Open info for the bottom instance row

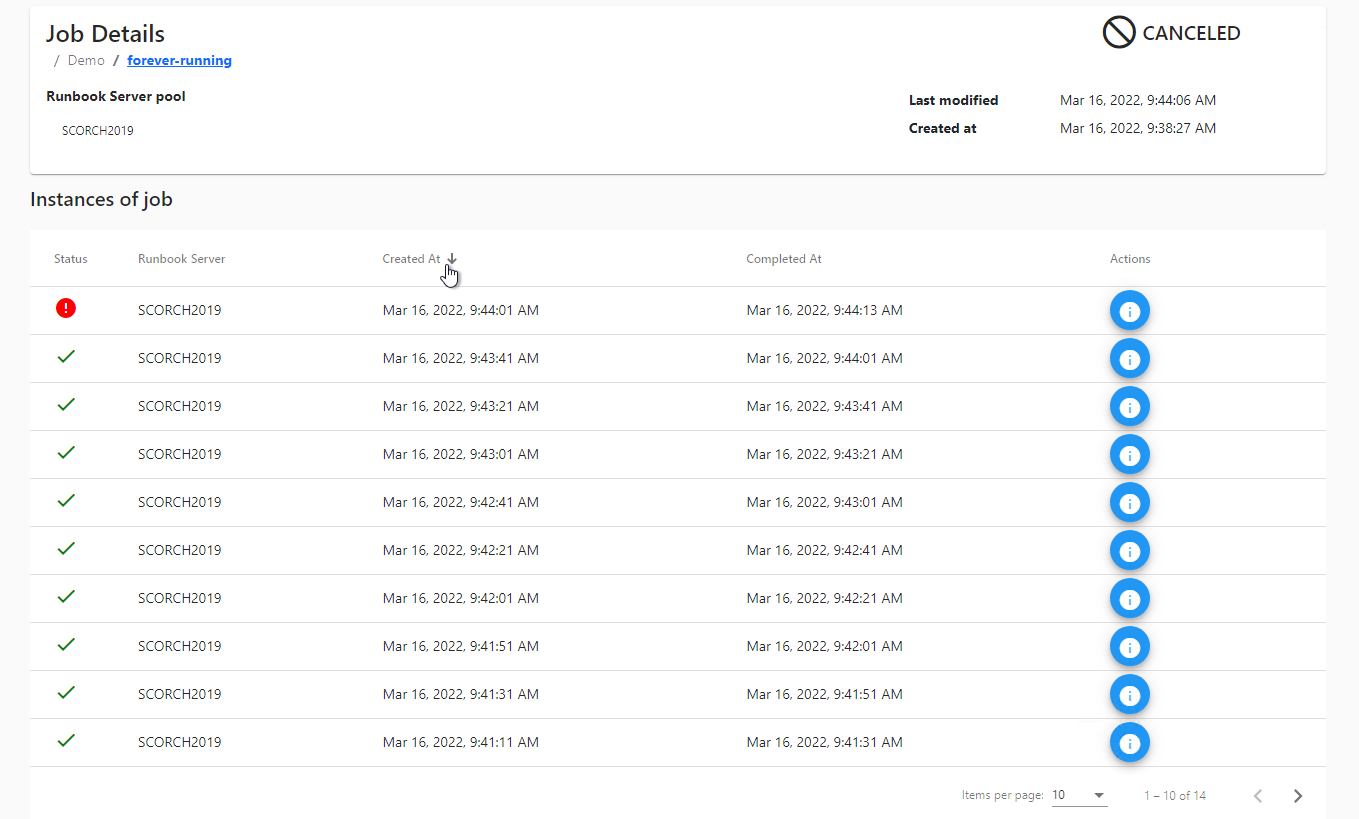(x=1129, y=742)
